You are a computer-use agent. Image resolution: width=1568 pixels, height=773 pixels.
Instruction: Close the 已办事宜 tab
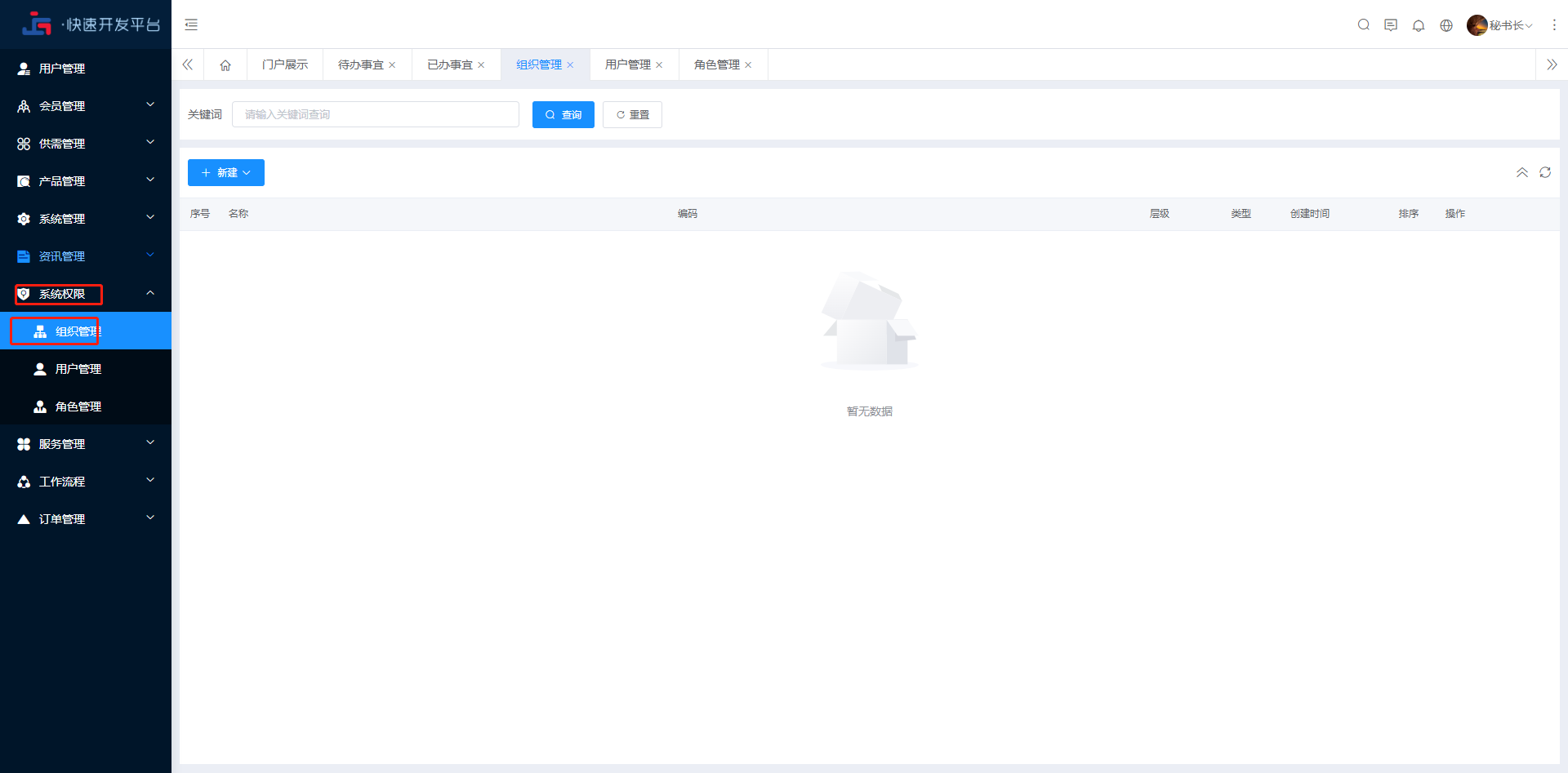point(481,65)
